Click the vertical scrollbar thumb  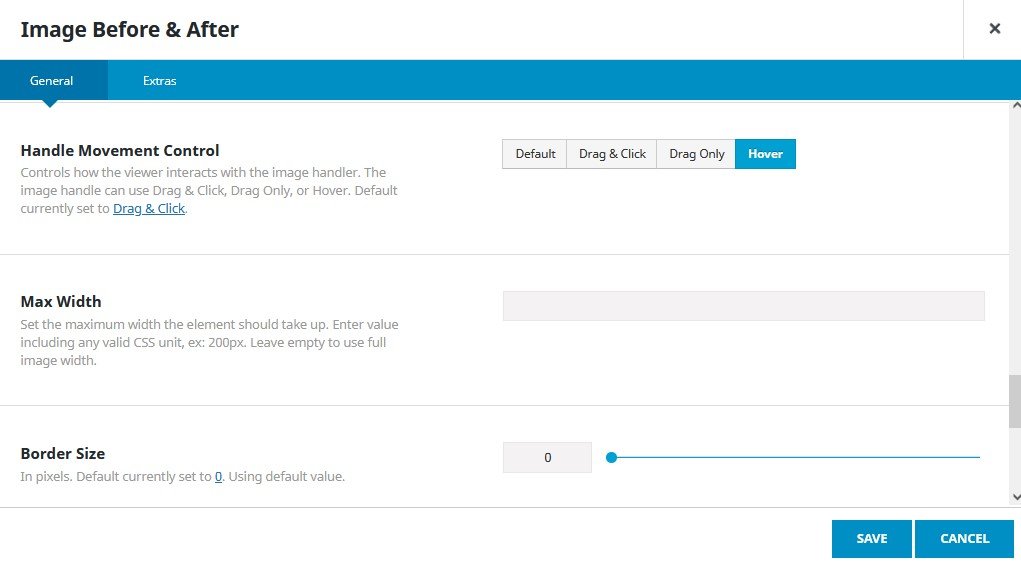tap(1015, 401)
